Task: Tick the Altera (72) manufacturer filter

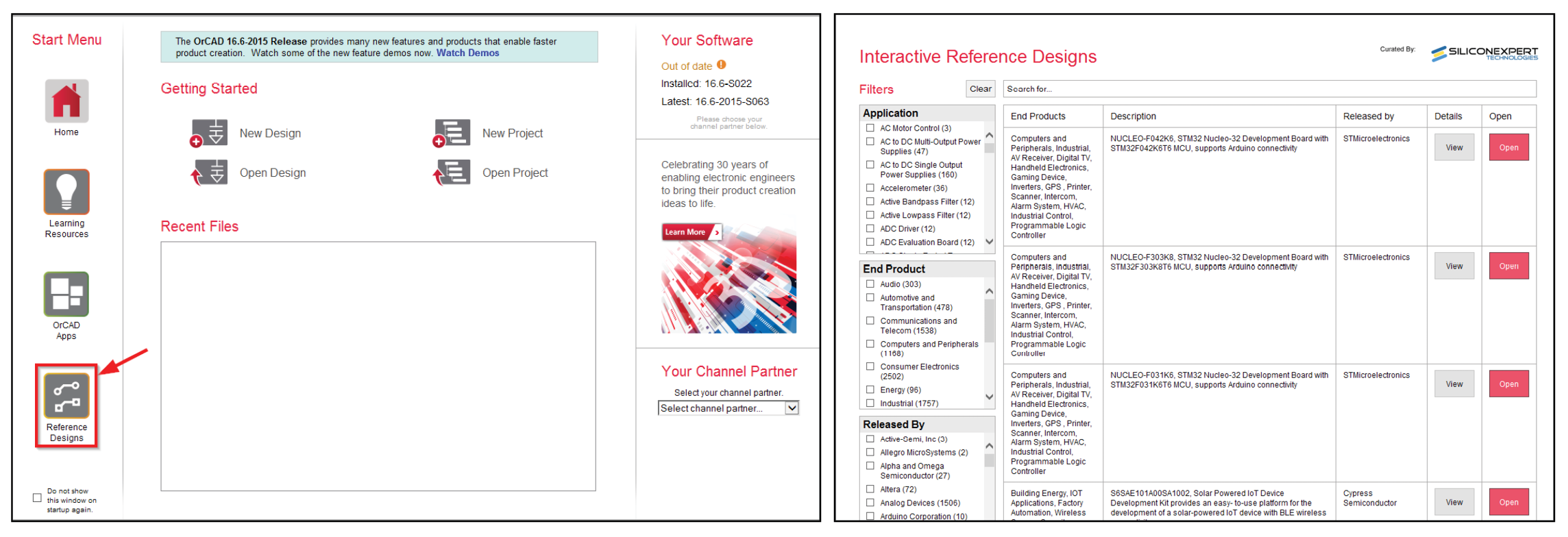Action: [870, 489]
